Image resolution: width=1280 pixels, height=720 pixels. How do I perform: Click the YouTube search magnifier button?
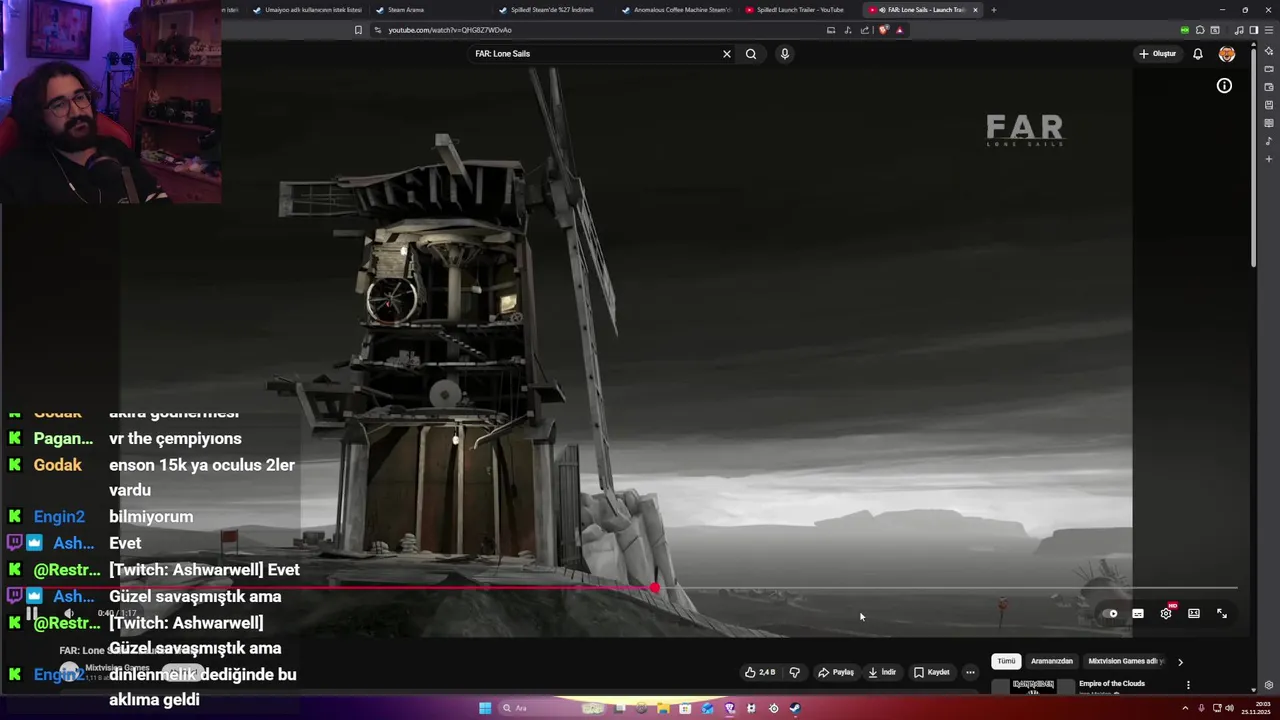click(x=751, y=54)
